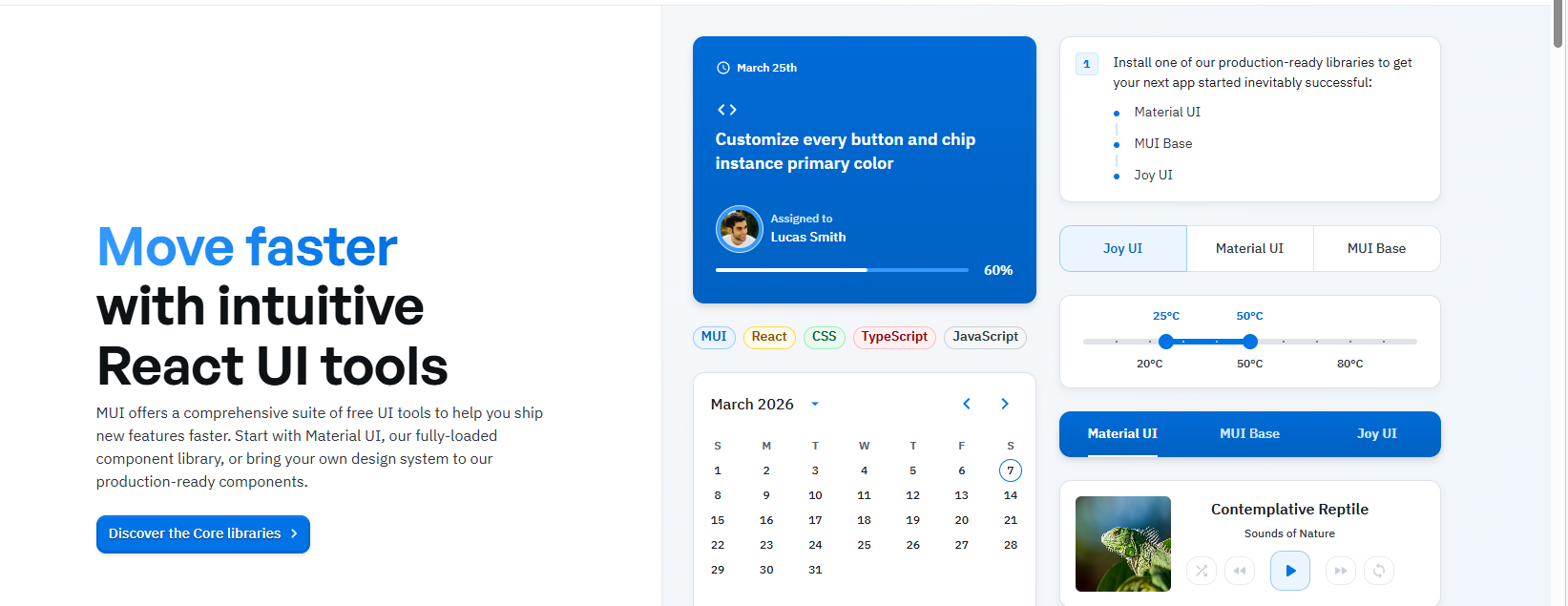This screenshot has width=1568, height=606.
Task: Click the Discover the Core libraries button
Action: click(202, 533)
